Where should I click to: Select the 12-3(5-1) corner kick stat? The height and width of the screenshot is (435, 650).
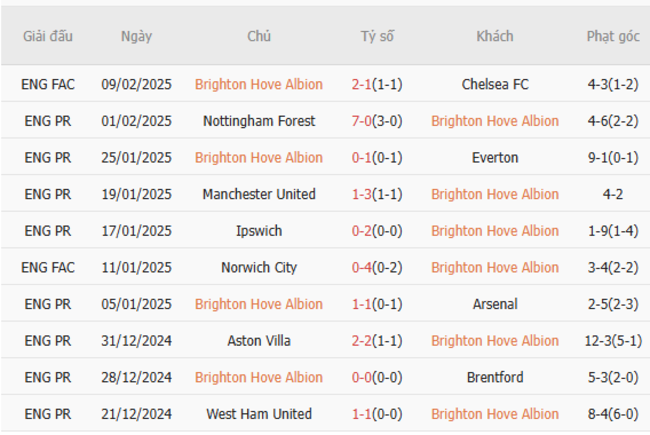pyautogui.click(x=613, y=341)
